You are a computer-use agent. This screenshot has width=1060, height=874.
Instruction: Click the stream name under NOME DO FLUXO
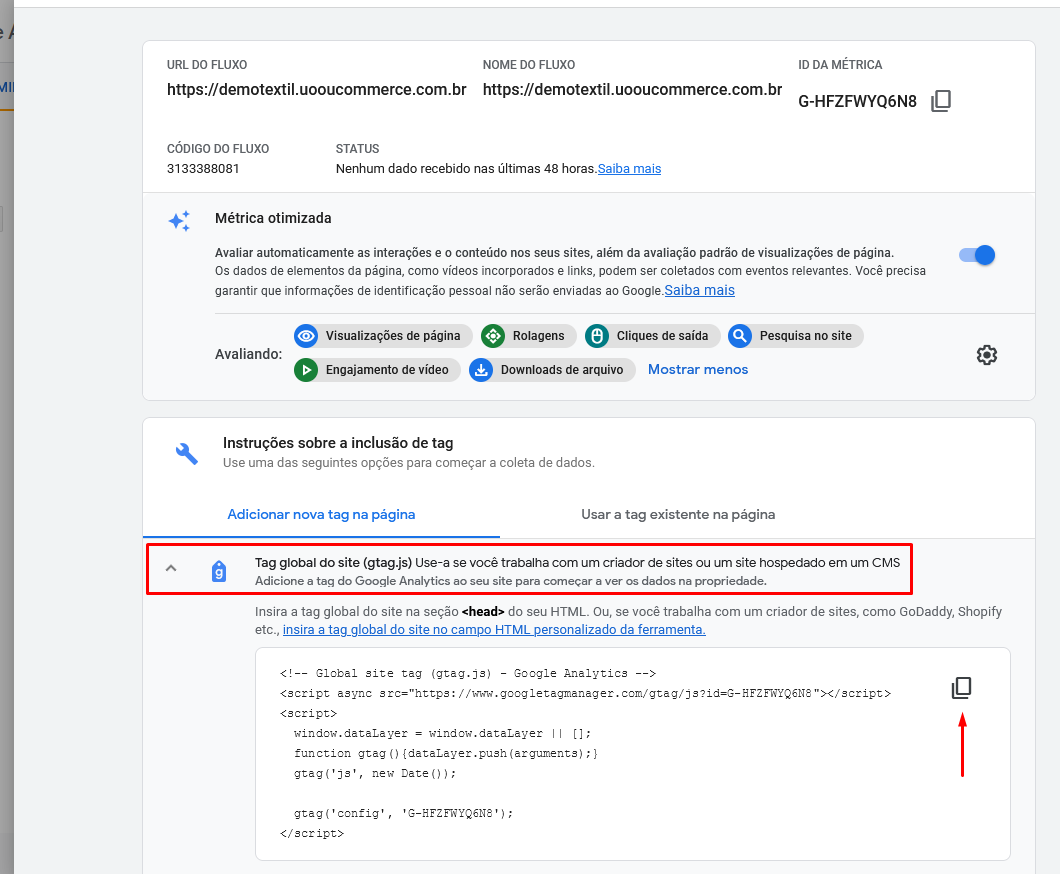pos(632,89)
